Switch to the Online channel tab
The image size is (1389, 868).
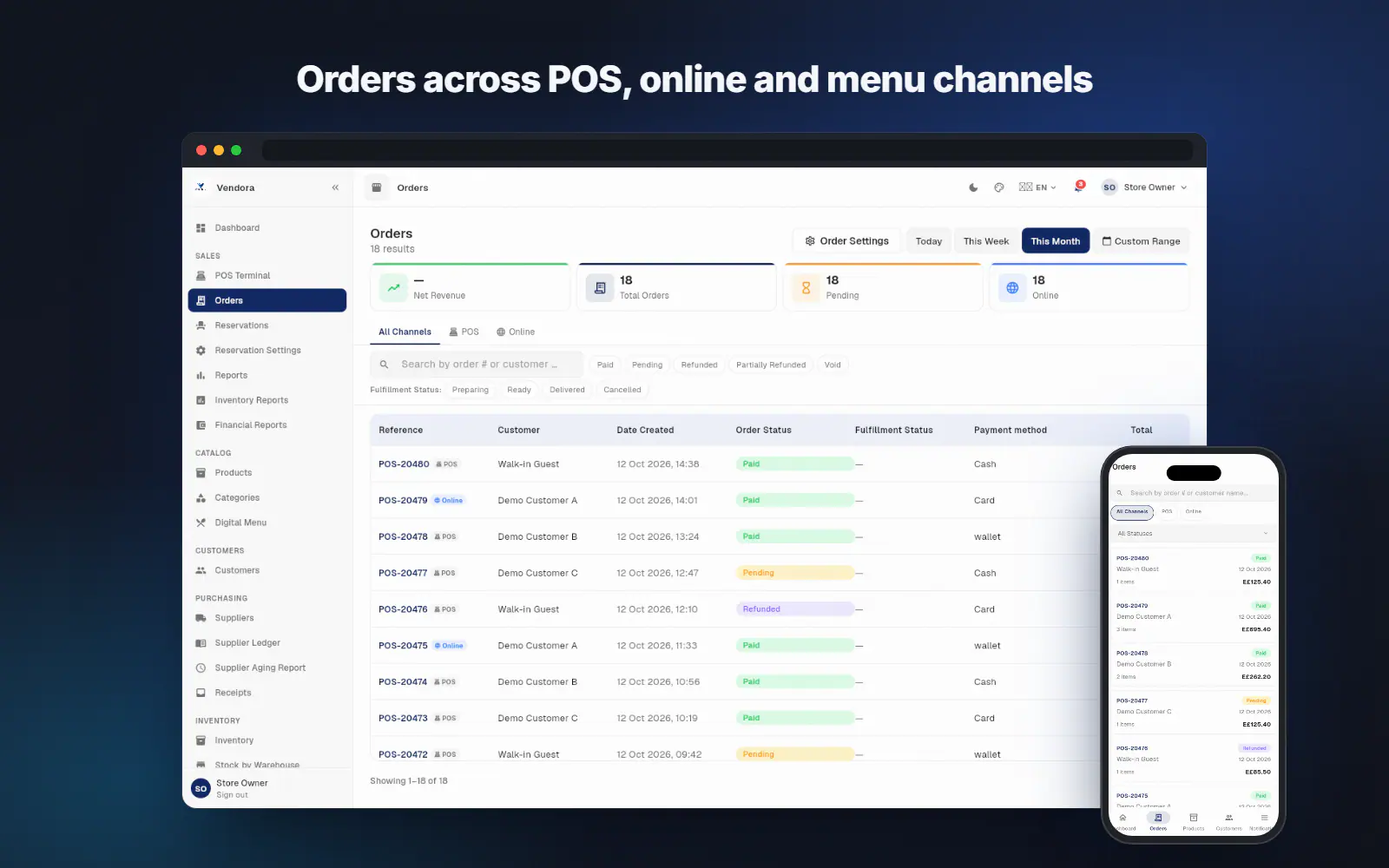point(516,332)
